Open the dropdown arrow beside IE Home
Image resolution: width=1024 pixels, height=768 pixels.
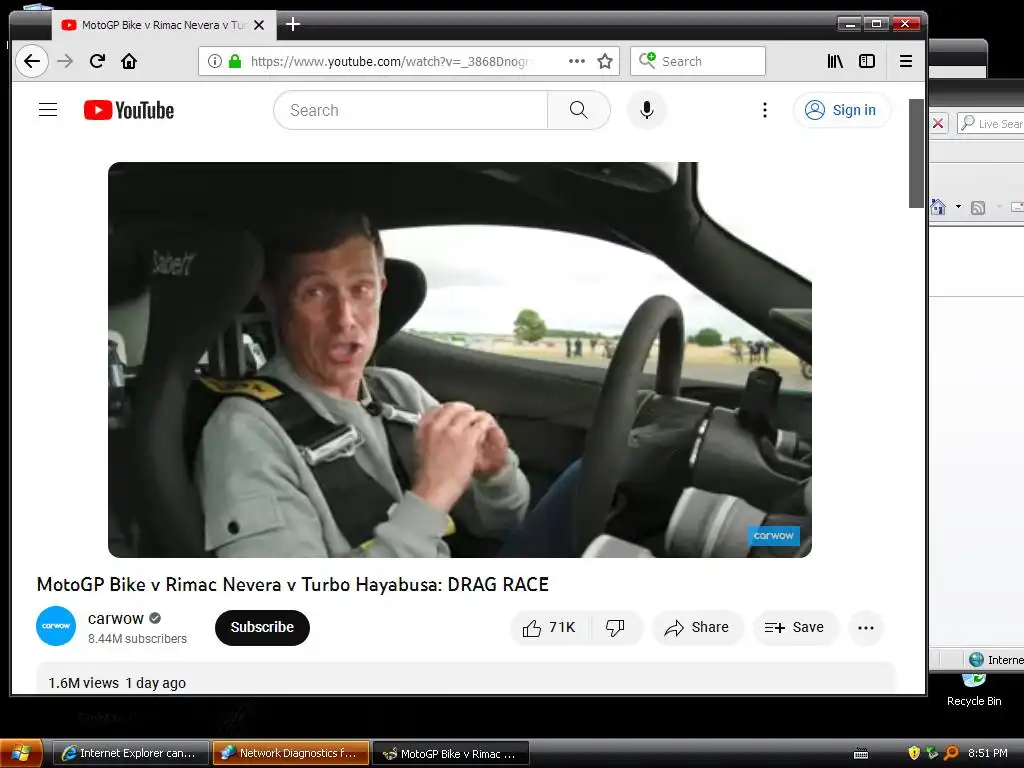pyautogui.click(x=958, y=207)
